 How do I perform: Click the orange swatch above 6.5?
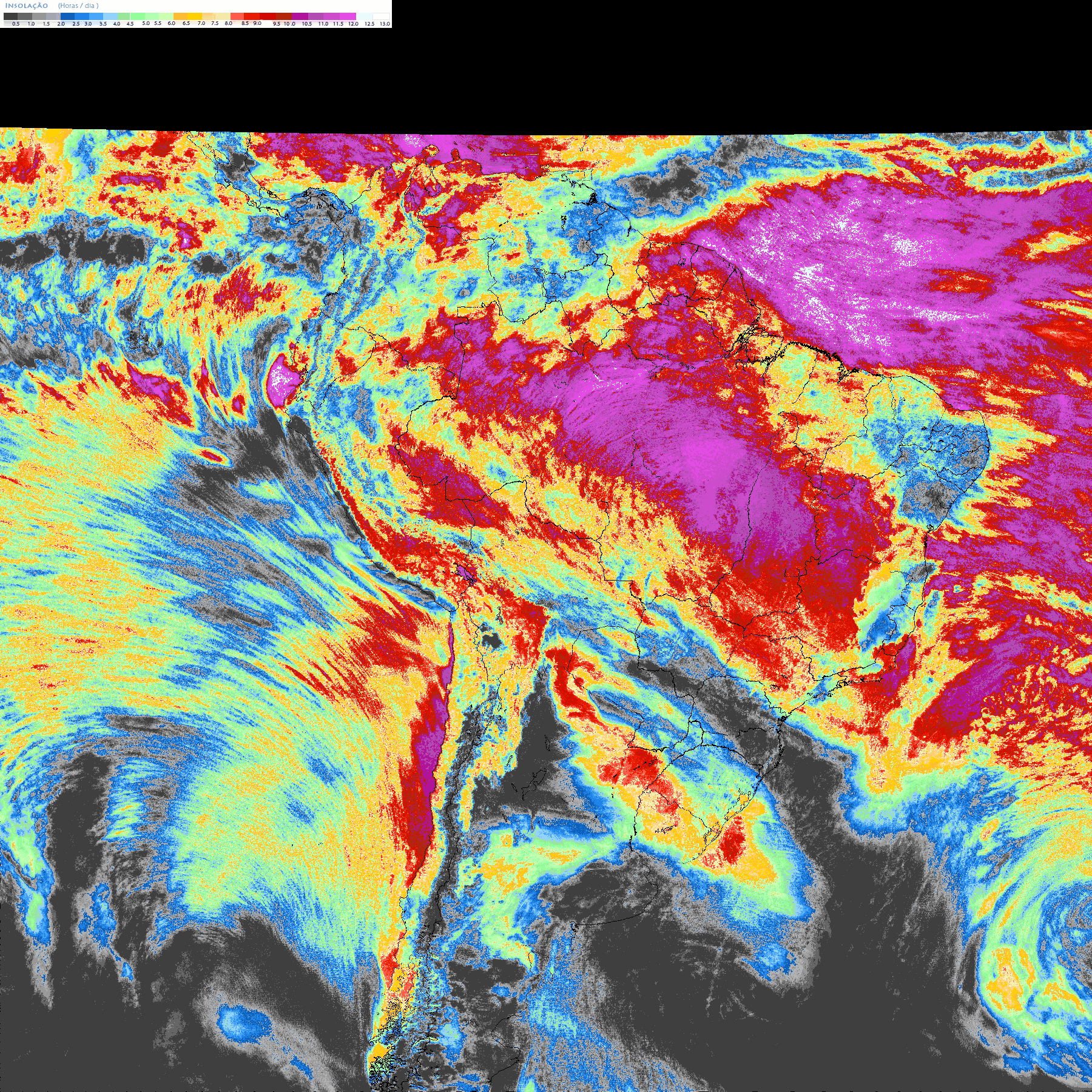coord(180,16)
